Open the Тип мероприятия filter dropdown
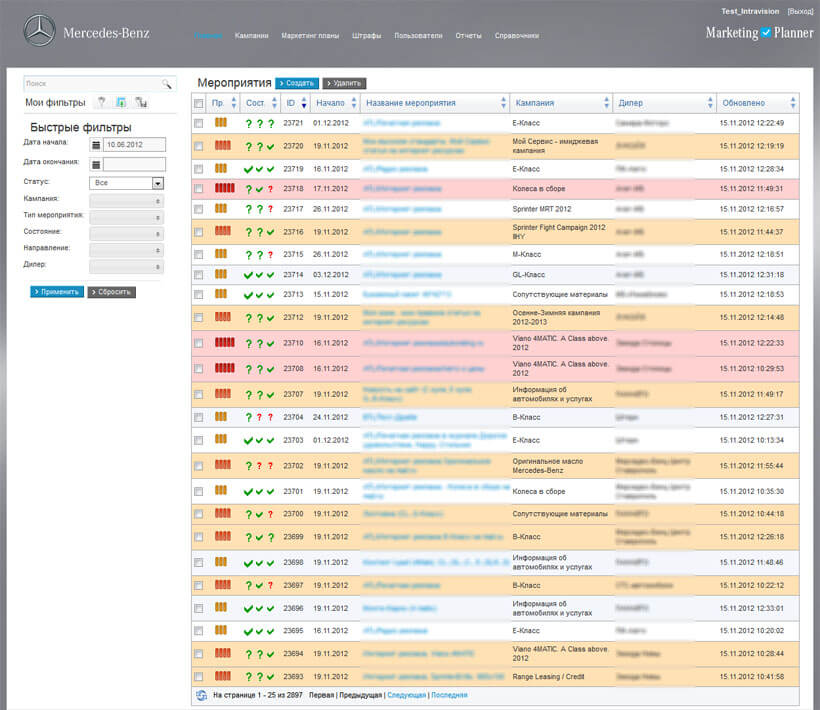 click(127, 217)
